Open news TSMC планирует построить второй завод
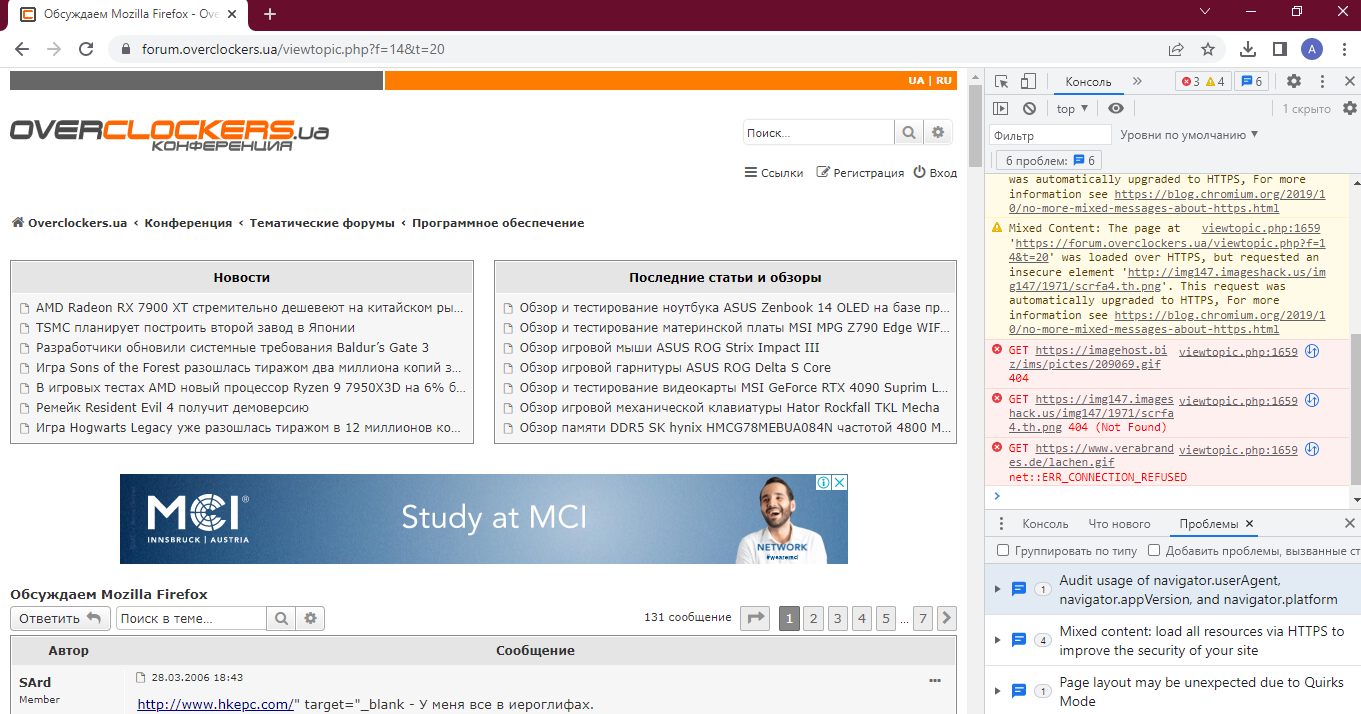The image size is (1361, 714). pos(195,327)
